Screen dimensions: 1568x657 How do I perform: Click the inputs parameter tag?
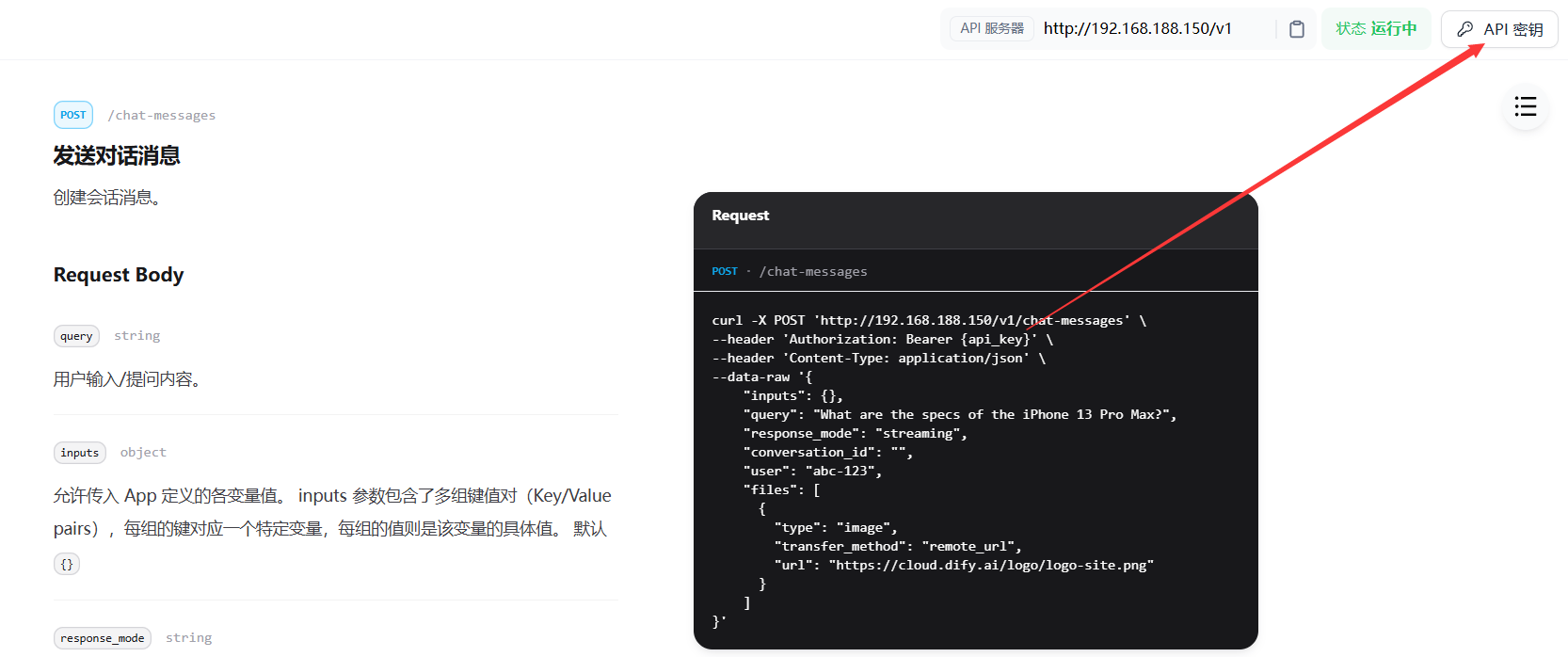point(80,453)
